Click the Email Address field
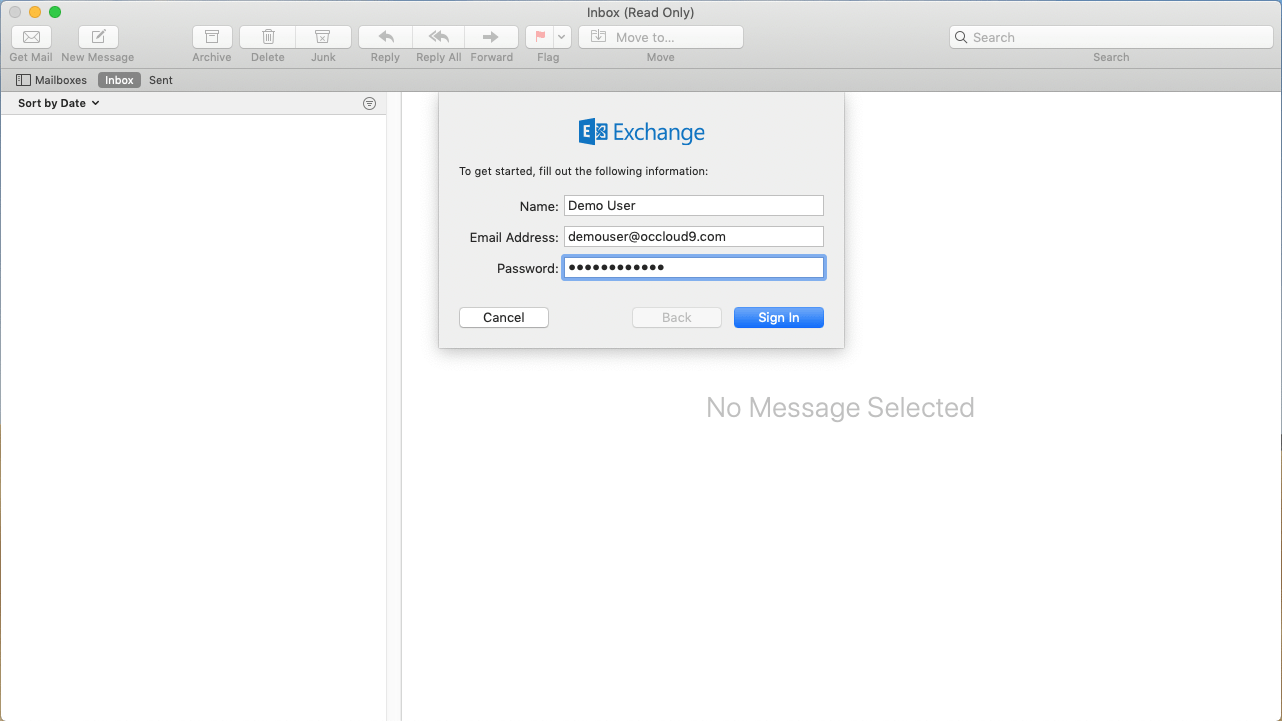 (694, 236)
